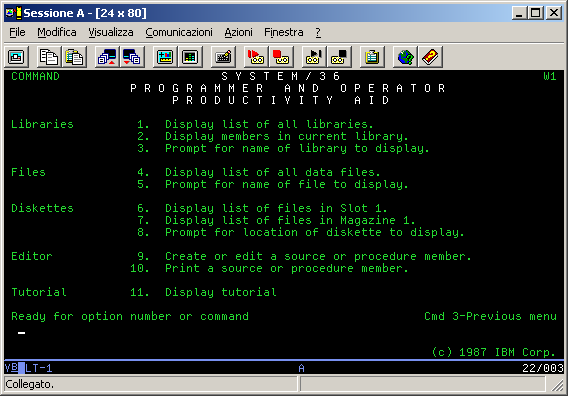Open the Azioni menu
568x396 pixels.
point(238,33)
